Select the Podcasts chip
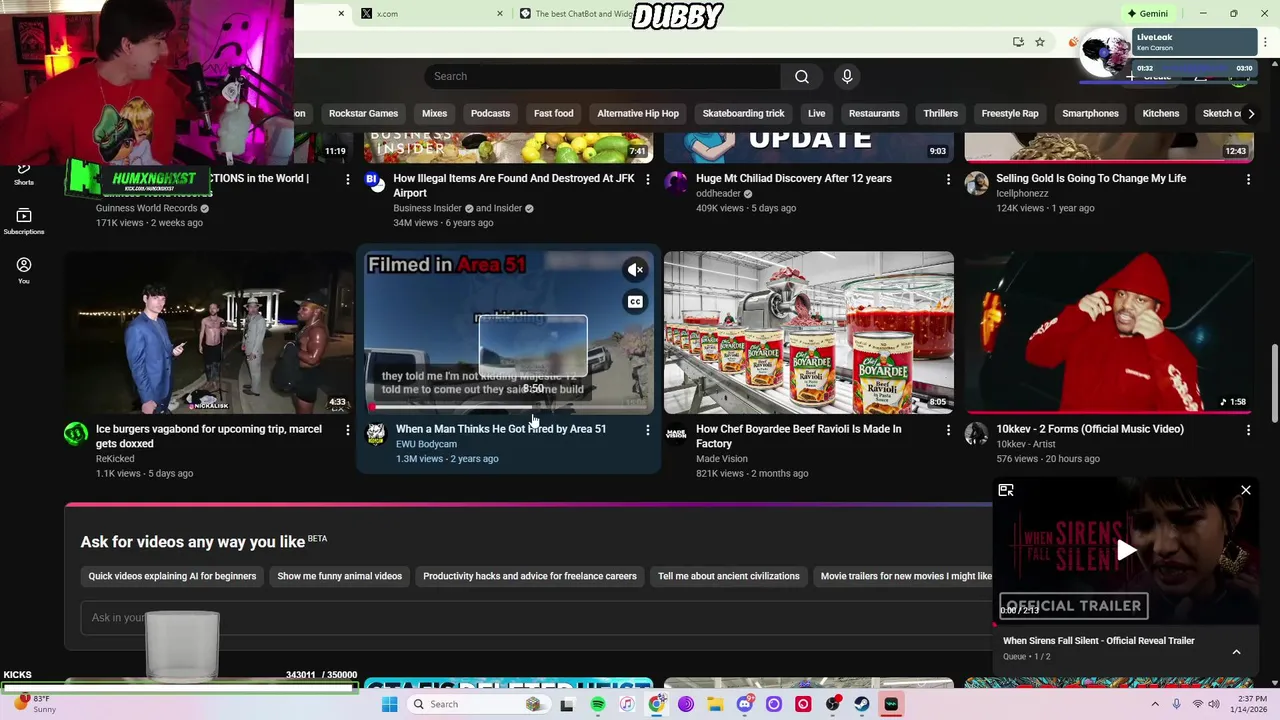 click(x=490, y=113)
